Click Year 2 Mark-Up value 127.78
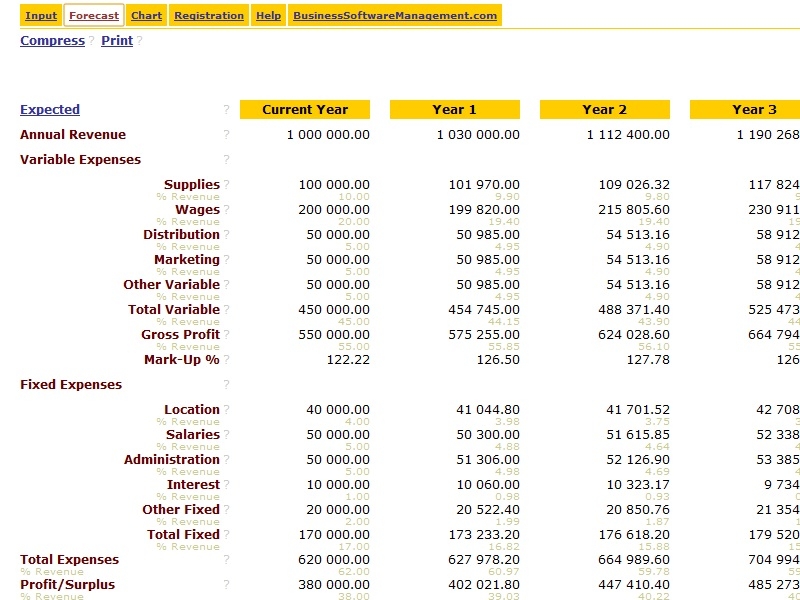Viewport: 800px width, 600px height. tap(648, 360)
